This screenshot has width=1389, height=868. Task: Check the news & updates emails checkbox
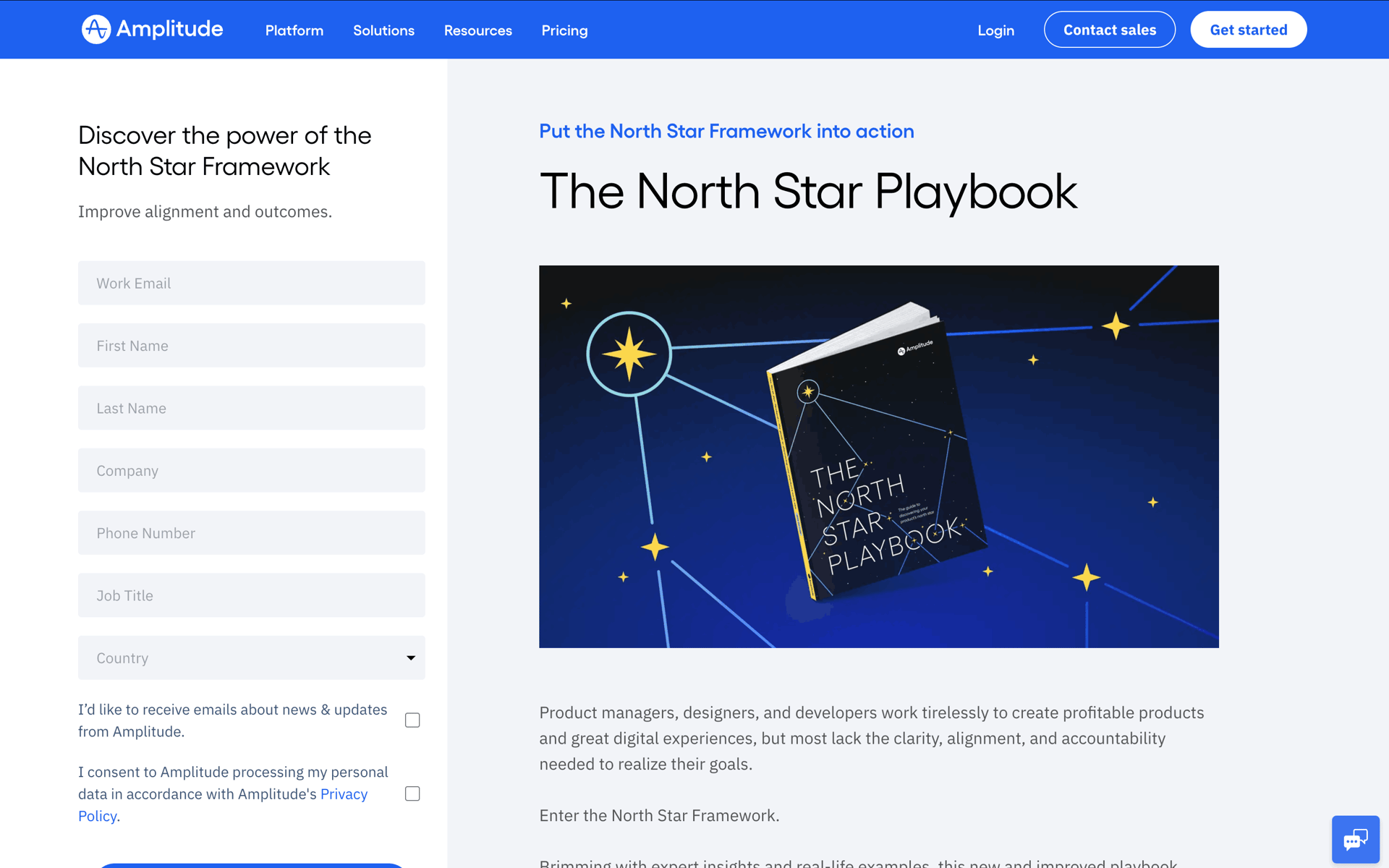coord(412,720)
